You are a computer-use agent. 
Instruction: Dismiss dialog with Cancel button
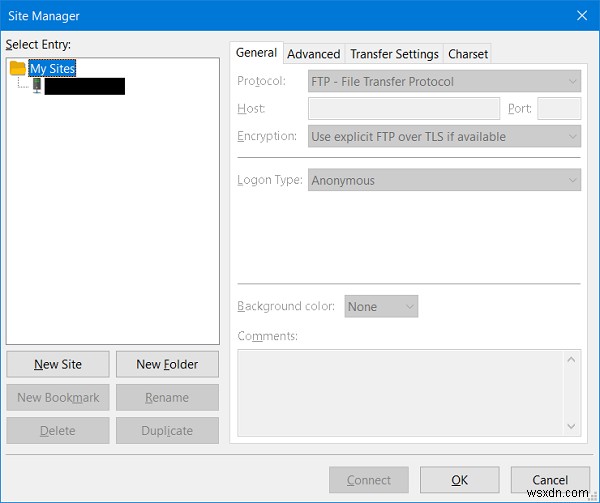pyautogui.click(x=550, y=480)
